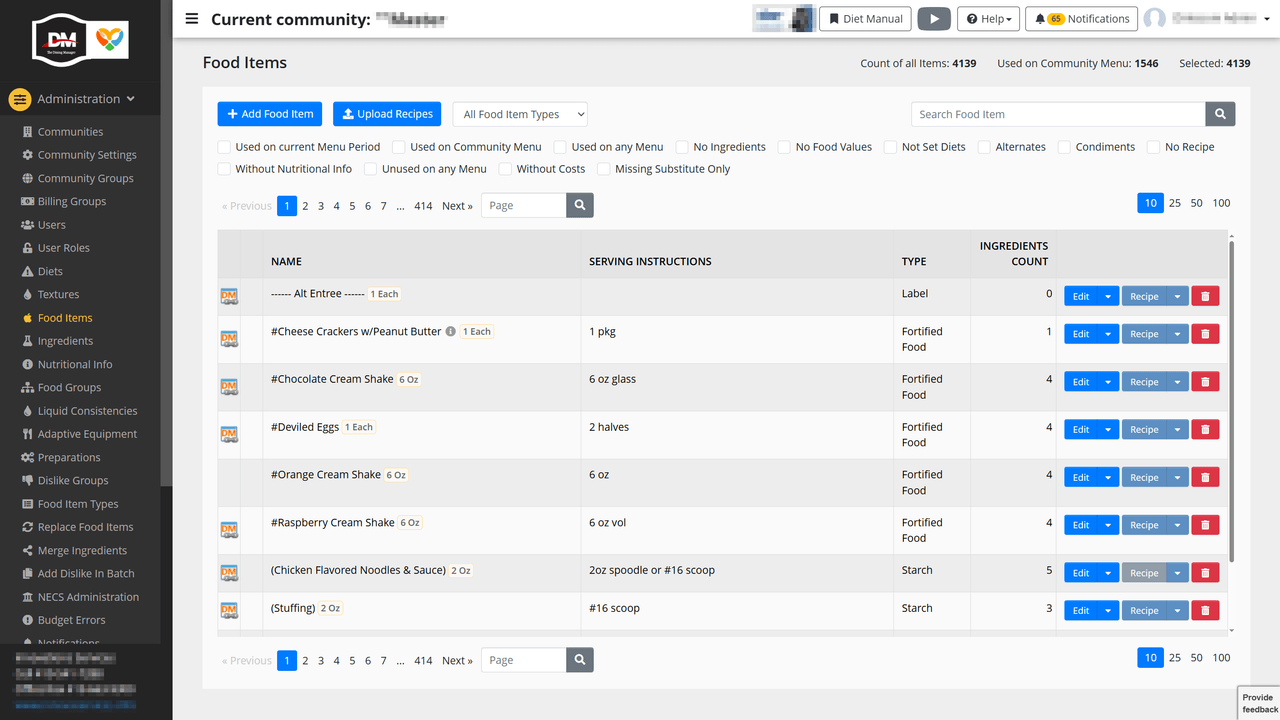
Task: Check Used on any Menu filter
Action: pyautogui.click(x=560, y=147)
